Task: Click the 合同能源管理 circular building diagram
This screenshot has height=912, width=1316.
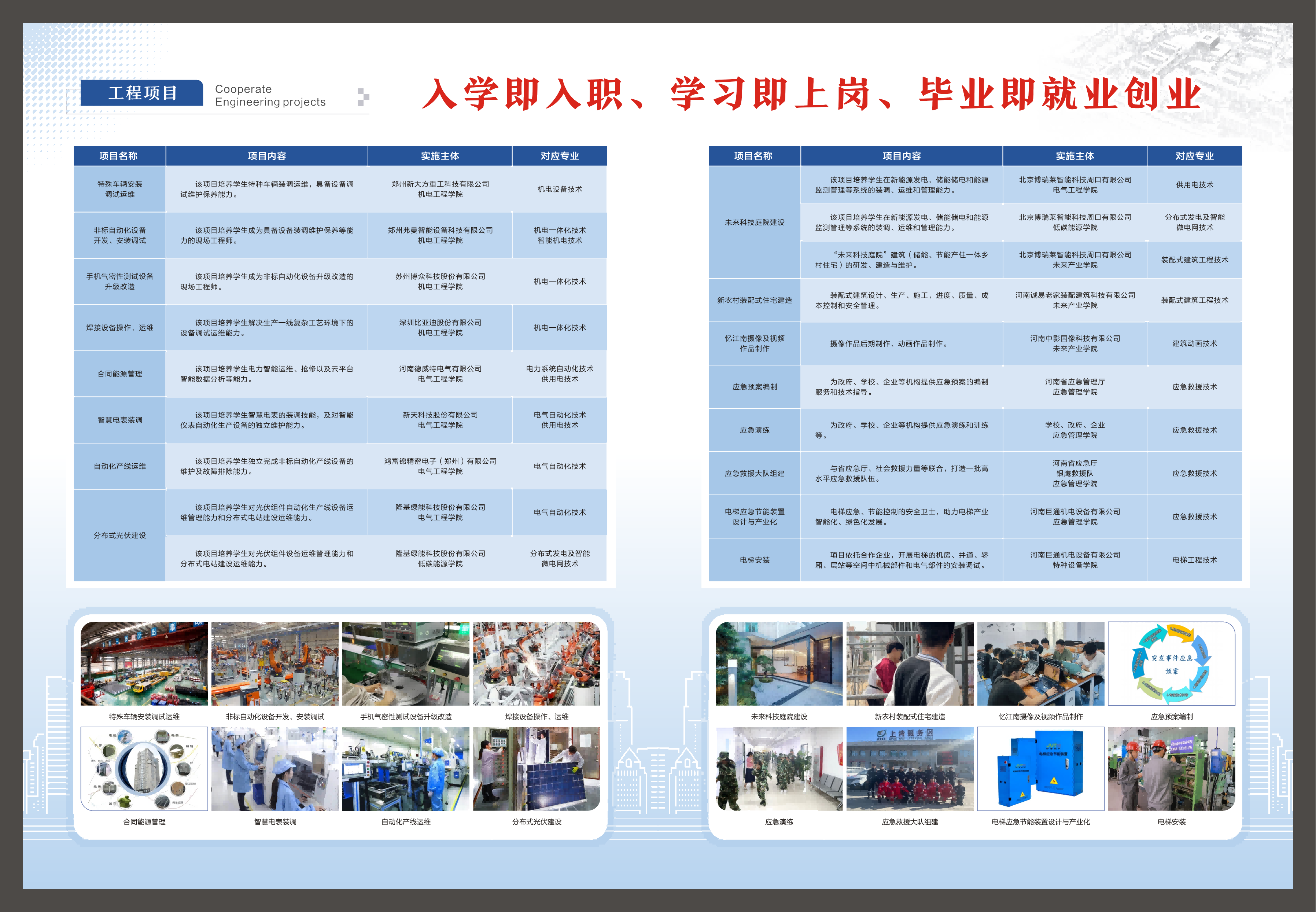Action: 144,769
